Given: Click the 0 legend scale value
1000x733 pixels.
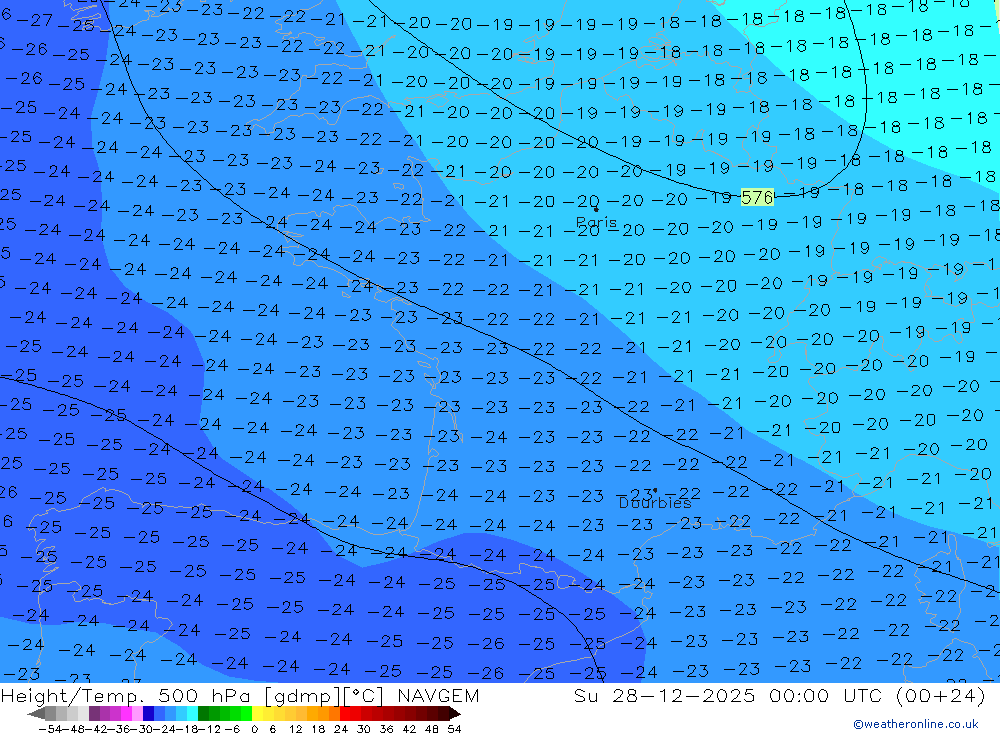Looking at the screenshot, I should (254, 729).
